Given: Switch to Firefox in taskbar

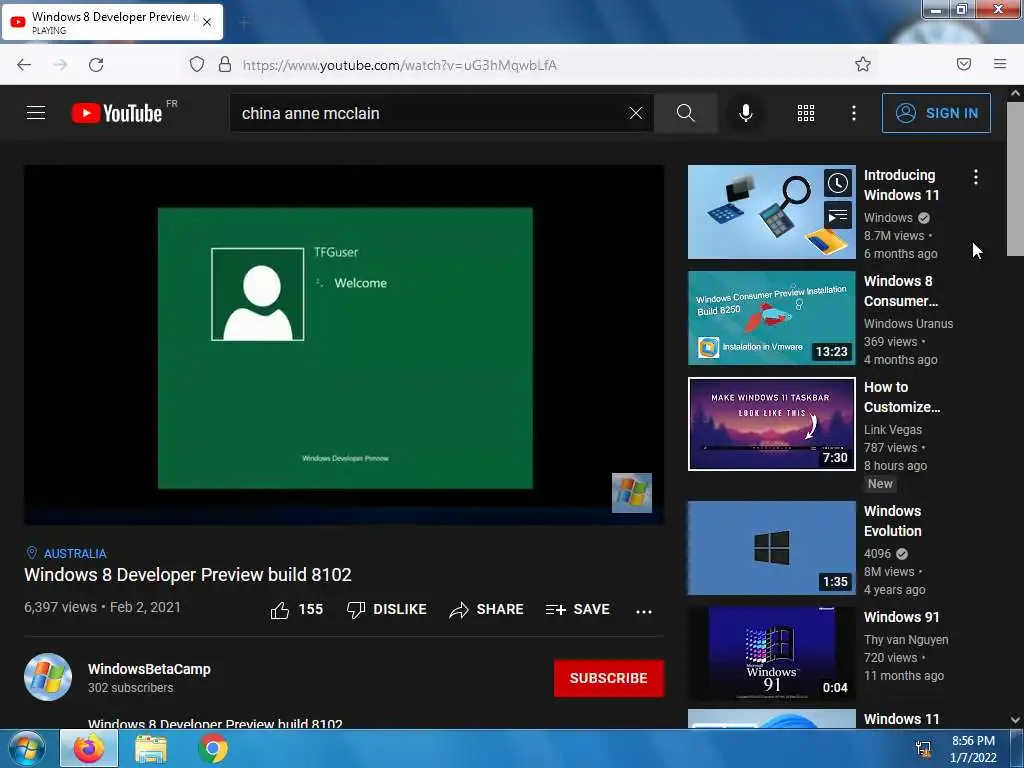Looking at the screenshot, I should click(x=89, y=748).
